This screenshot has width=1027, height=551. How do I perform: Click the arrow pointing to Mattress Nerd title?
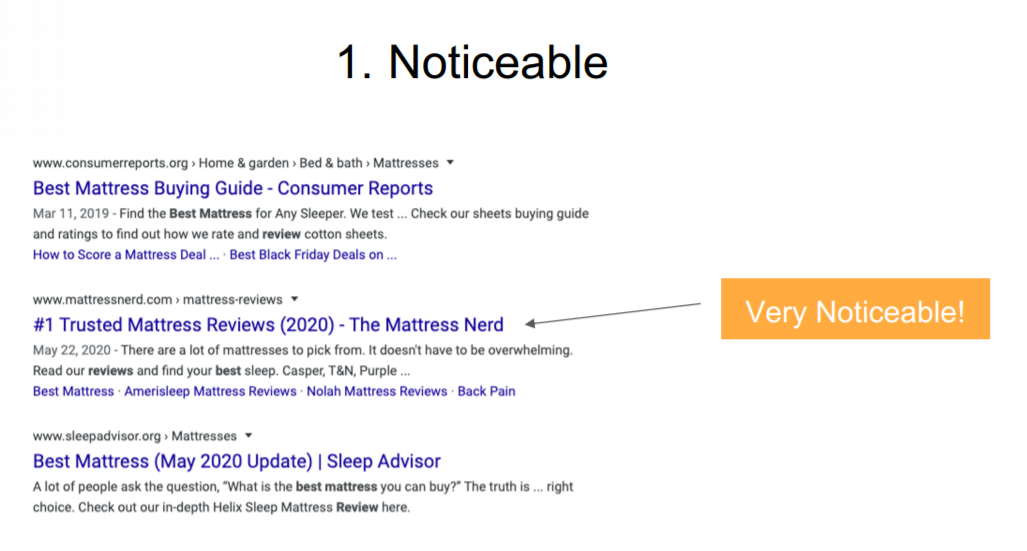613,314
